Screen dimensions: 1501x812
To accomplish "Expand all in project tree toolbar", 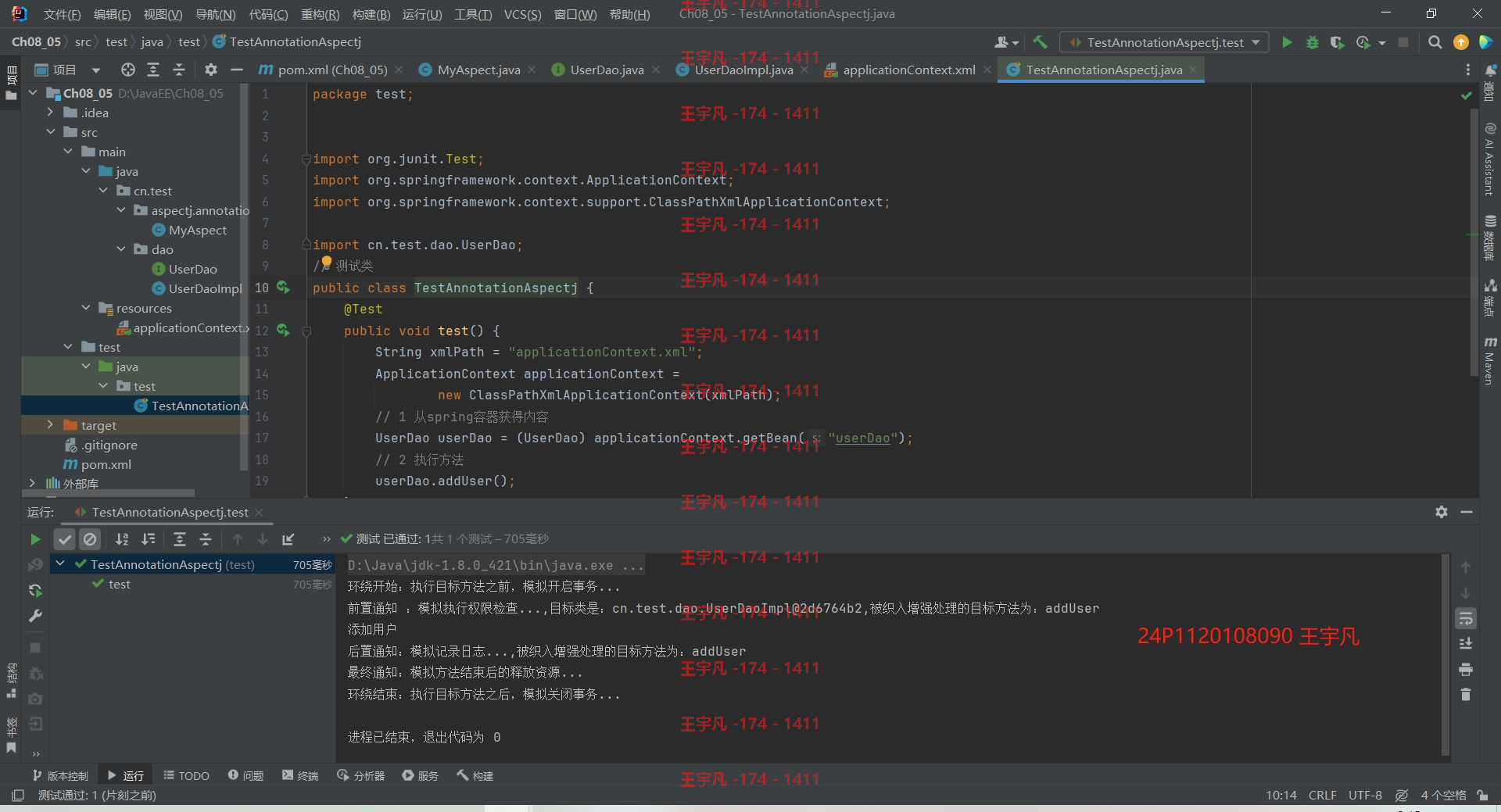I will (153, 70).
